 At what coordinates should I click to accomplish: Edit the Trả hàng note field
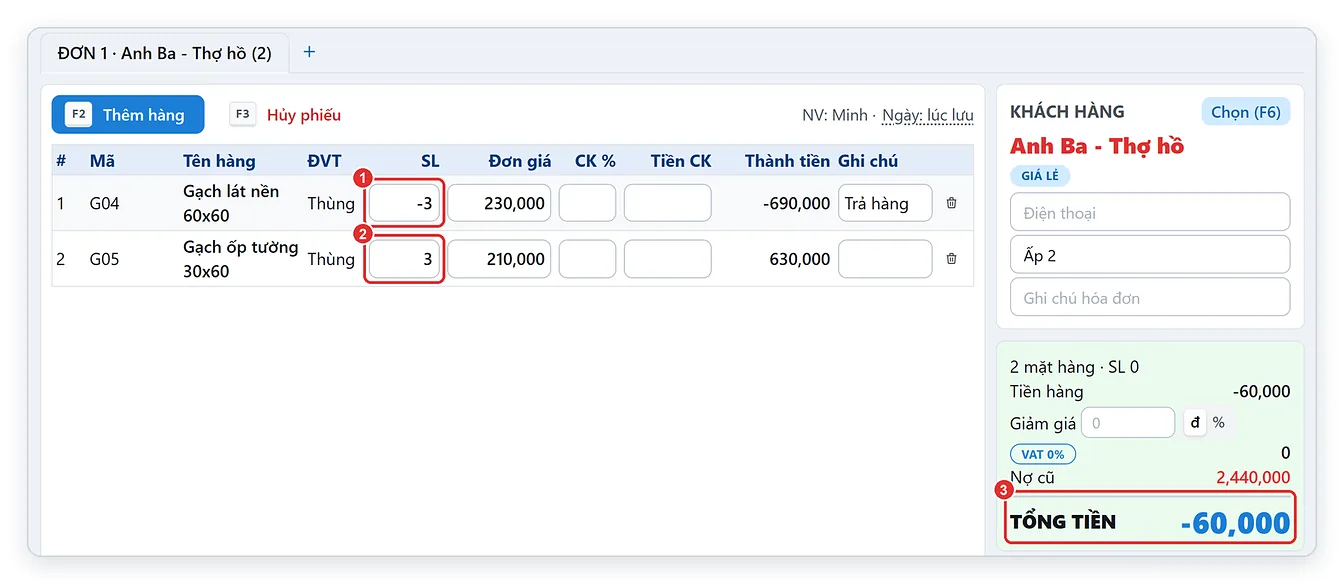pos(885,203)
